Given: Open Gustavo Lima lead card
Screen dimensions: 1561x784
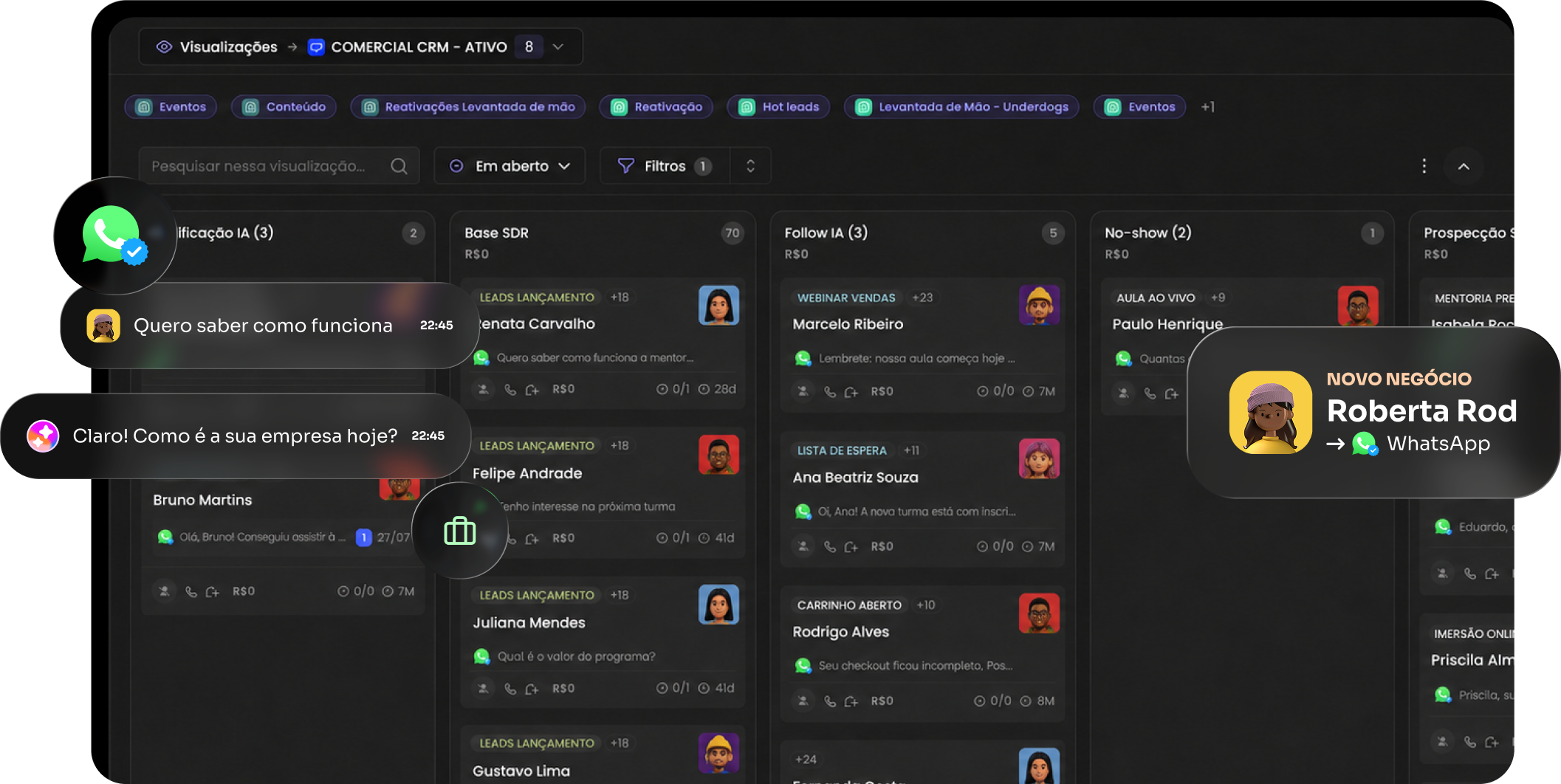Looking at the screenshot, I should (603, 754).
